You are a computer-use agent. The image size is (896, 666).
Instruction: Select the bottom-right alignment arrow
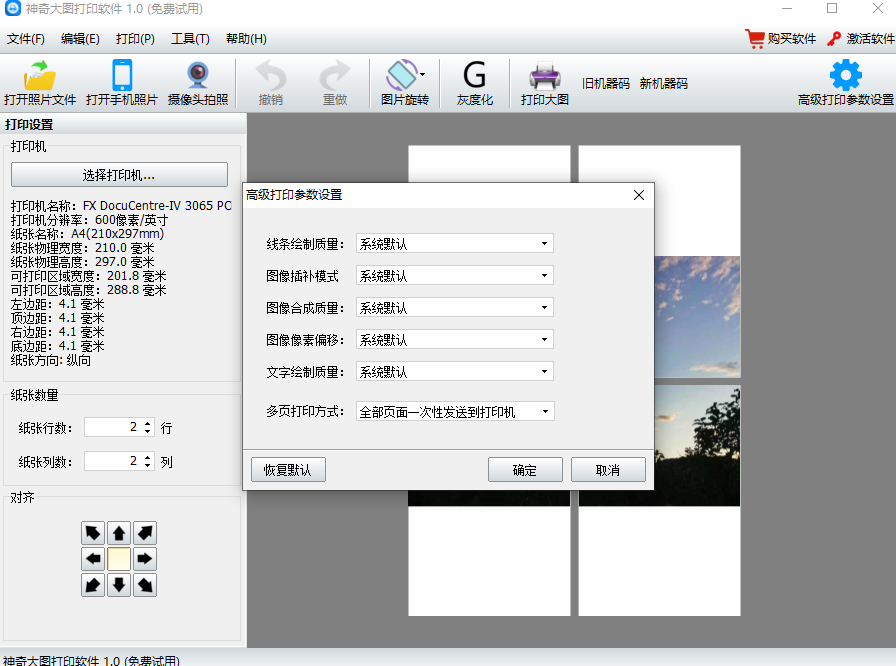click(x=145, y=585)
